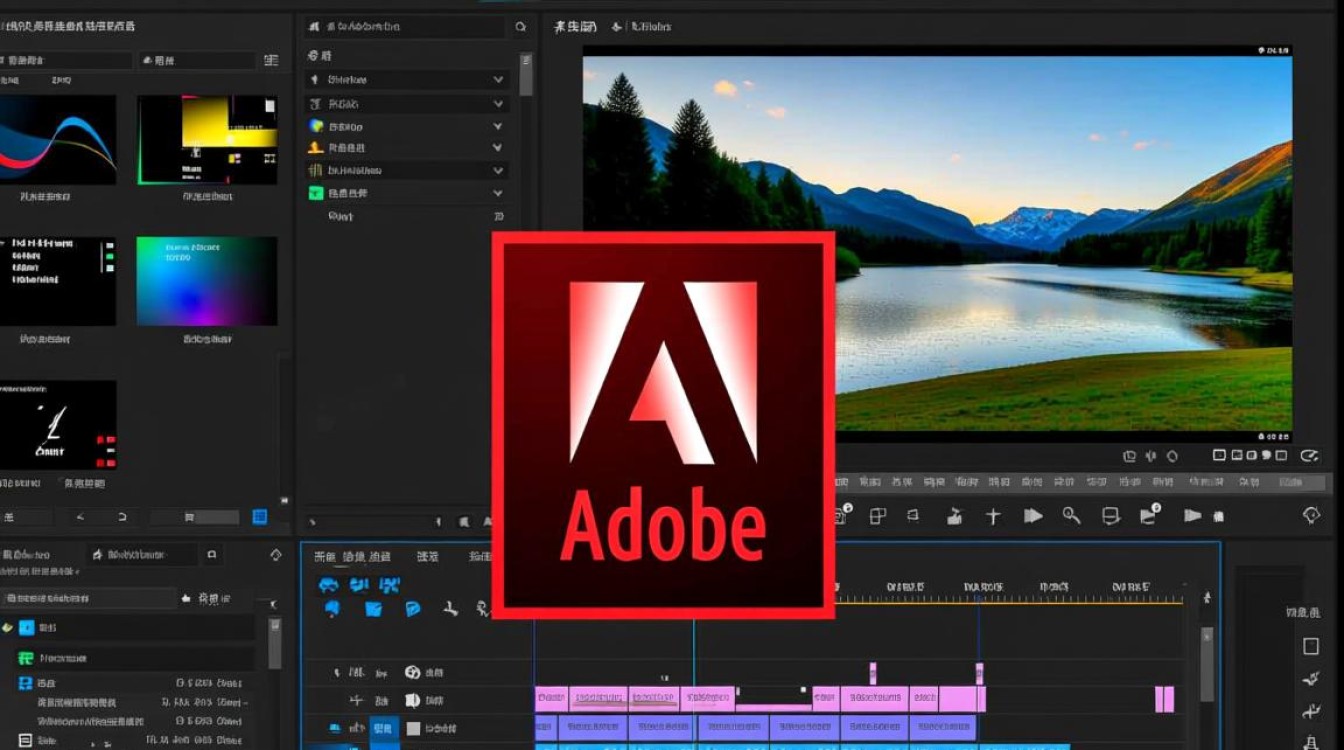Viewport: 1344px width, 750px height.
Task: Click the curved undo arrow below thumbnails
Action: point(122,517)
